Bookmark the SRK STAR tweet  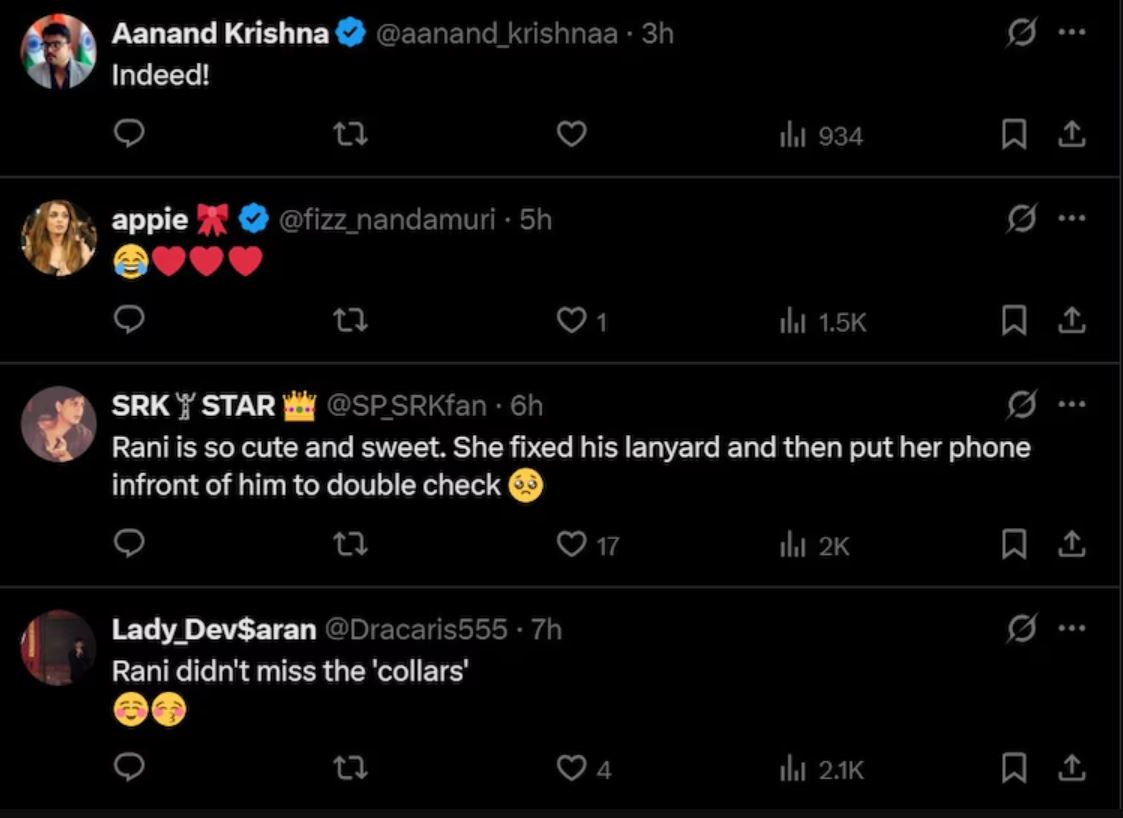pyautogui.click(x=1014, y=544)
